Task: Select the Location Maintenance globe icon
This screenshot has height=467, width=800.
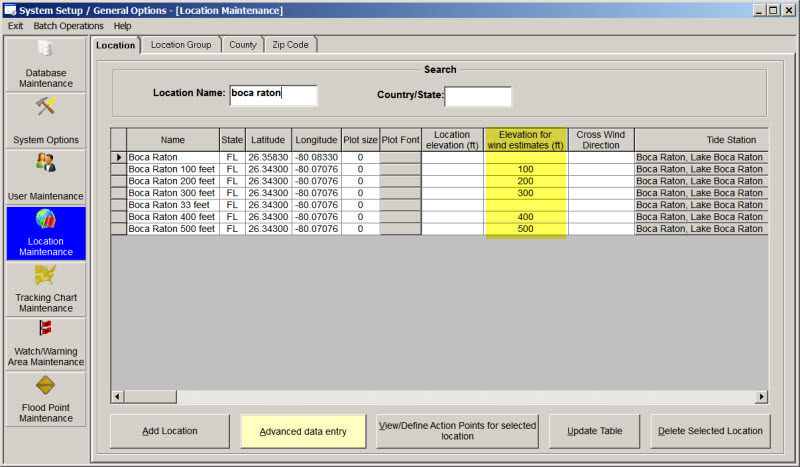Action: 46,220
